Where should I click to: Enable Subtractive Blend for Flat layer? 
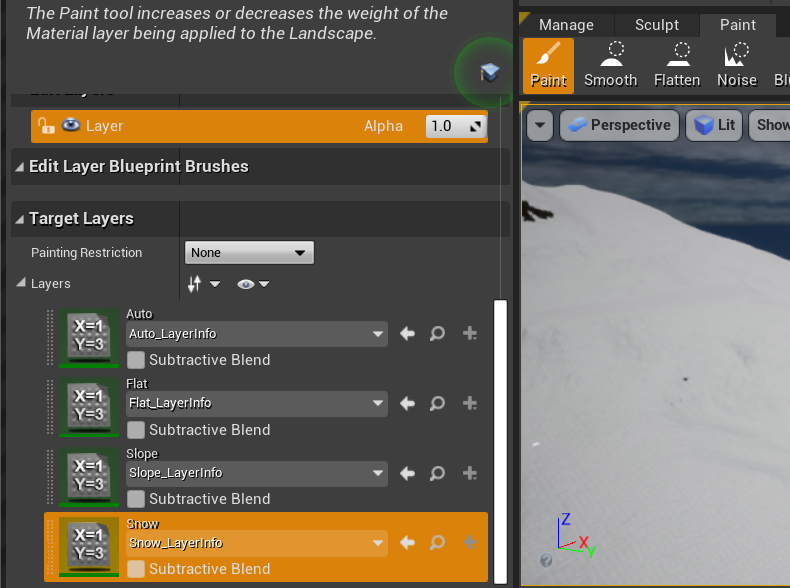tap(136, 430)
